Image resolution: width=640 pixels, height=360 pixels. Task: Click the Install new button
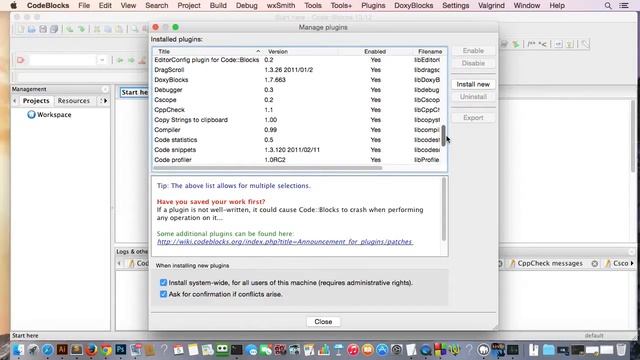pyautogui.click(x=473, y=84)
